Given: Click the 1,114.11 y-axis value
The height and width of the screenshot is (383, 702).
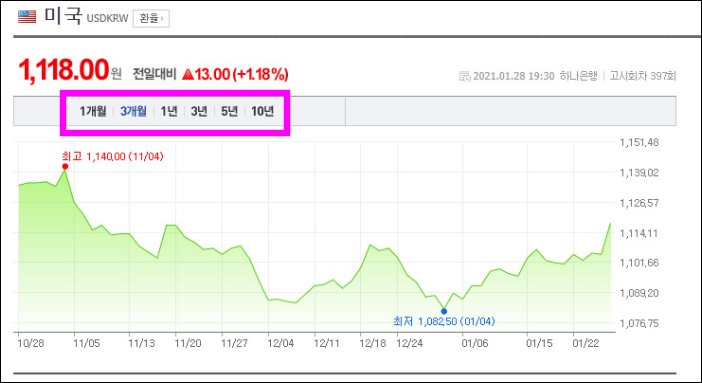Looking at the screenshot, I should (639, 233).
